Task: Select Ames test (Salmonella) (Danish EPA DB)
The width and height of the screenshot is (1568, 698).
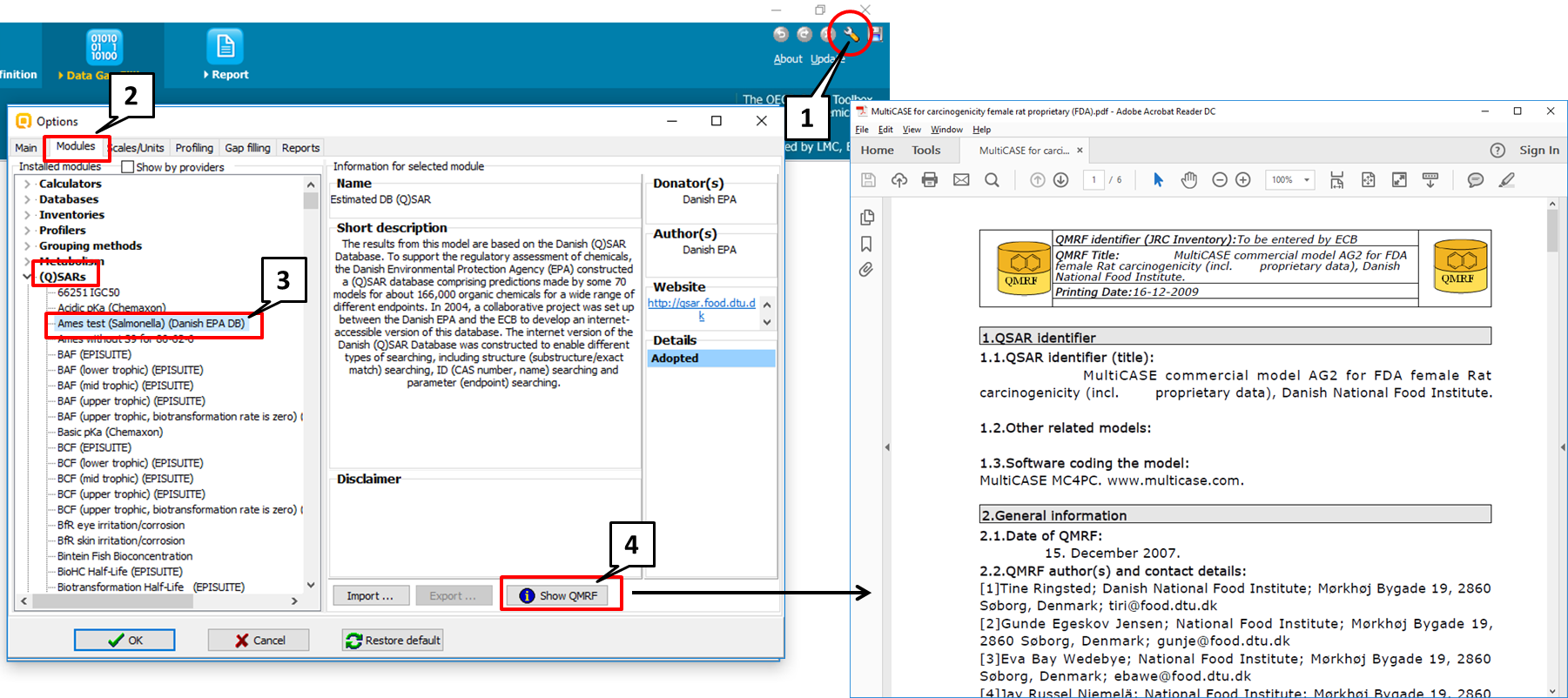Action: (151, 323)
